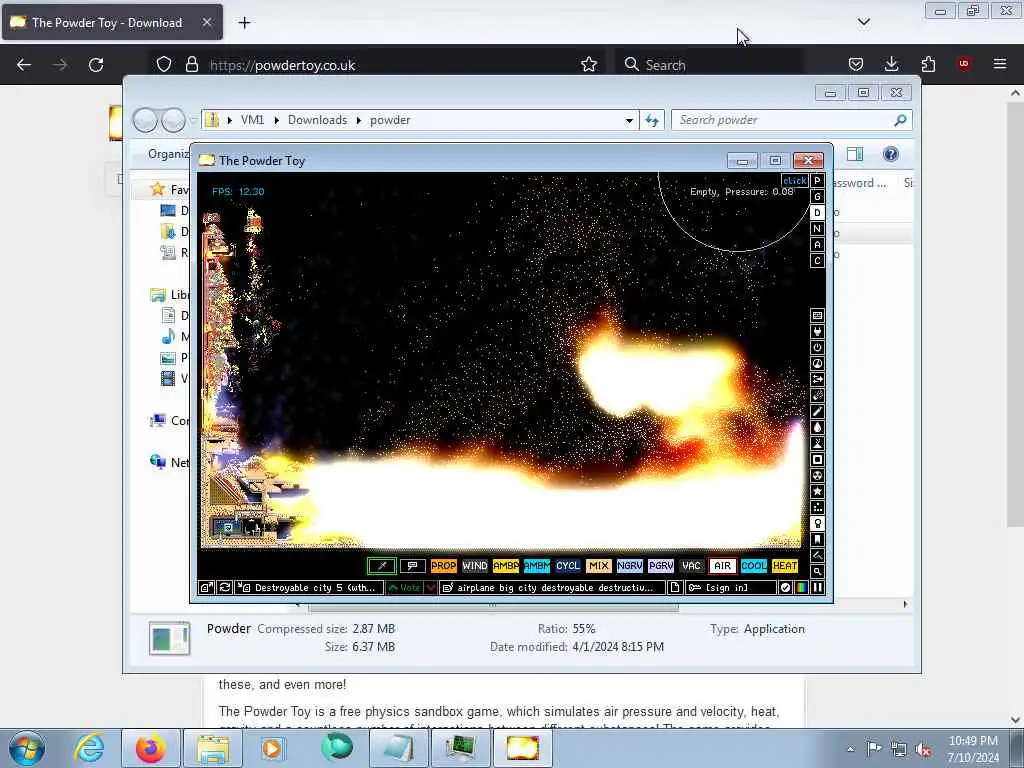Toggle D decorations quick option
This screenshot has height=768, width=1024.
pyautogui.click(x=817, y=213)
